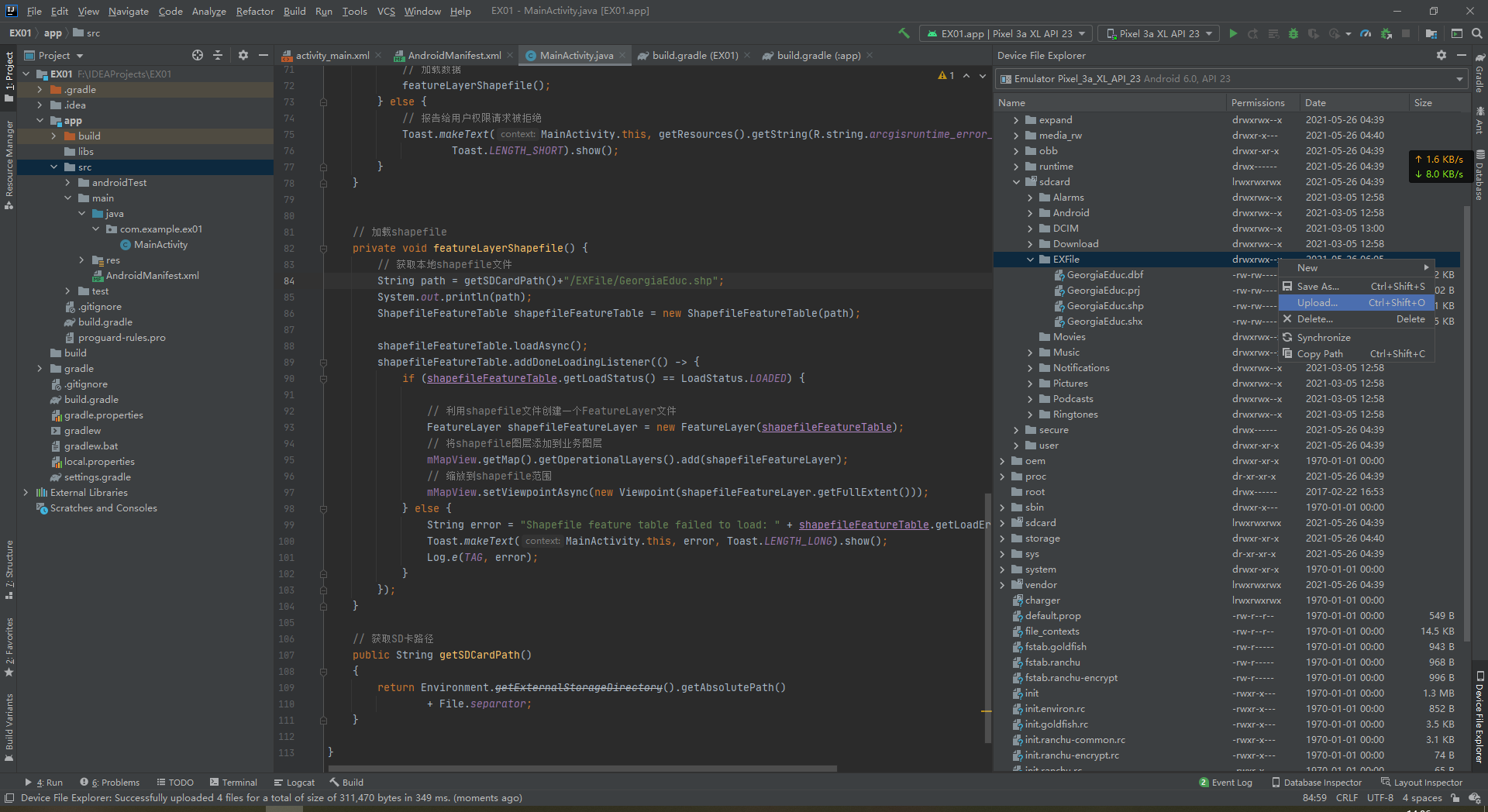
Task: Click the CRLF line separator status entry
Action: (1347, 798)
